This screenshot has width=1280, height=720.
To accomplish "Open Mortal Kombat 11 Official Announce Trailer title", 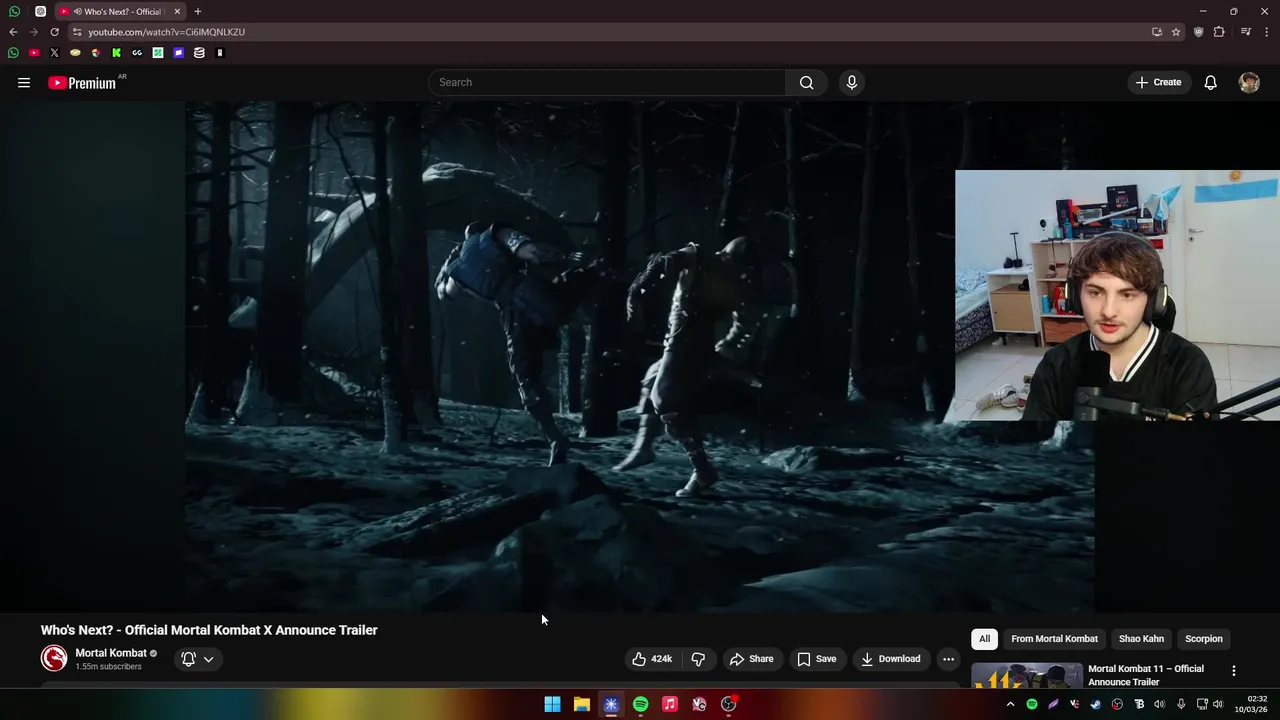I will 1146,675.
